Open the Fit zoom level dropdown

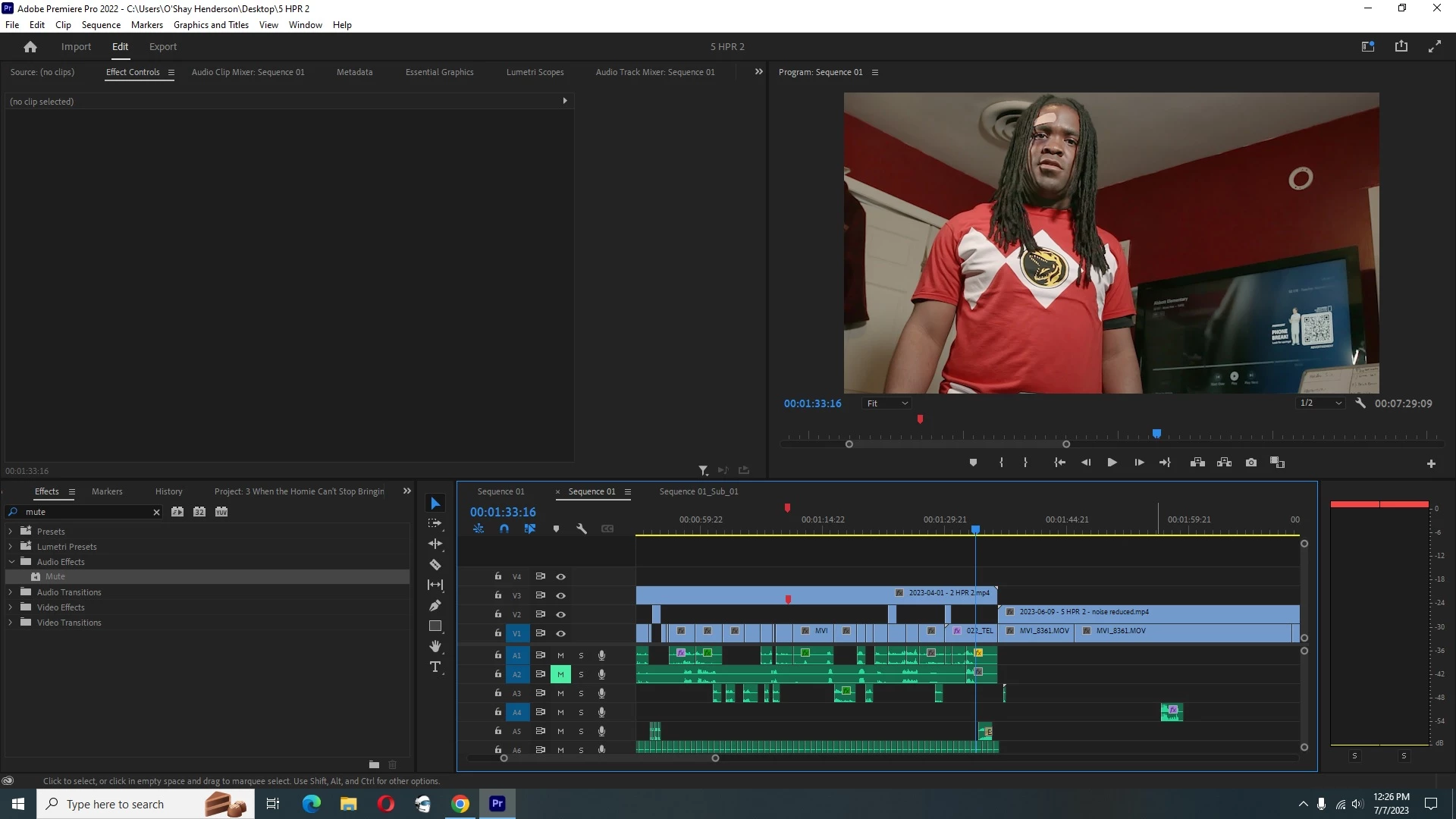point(887,403)
